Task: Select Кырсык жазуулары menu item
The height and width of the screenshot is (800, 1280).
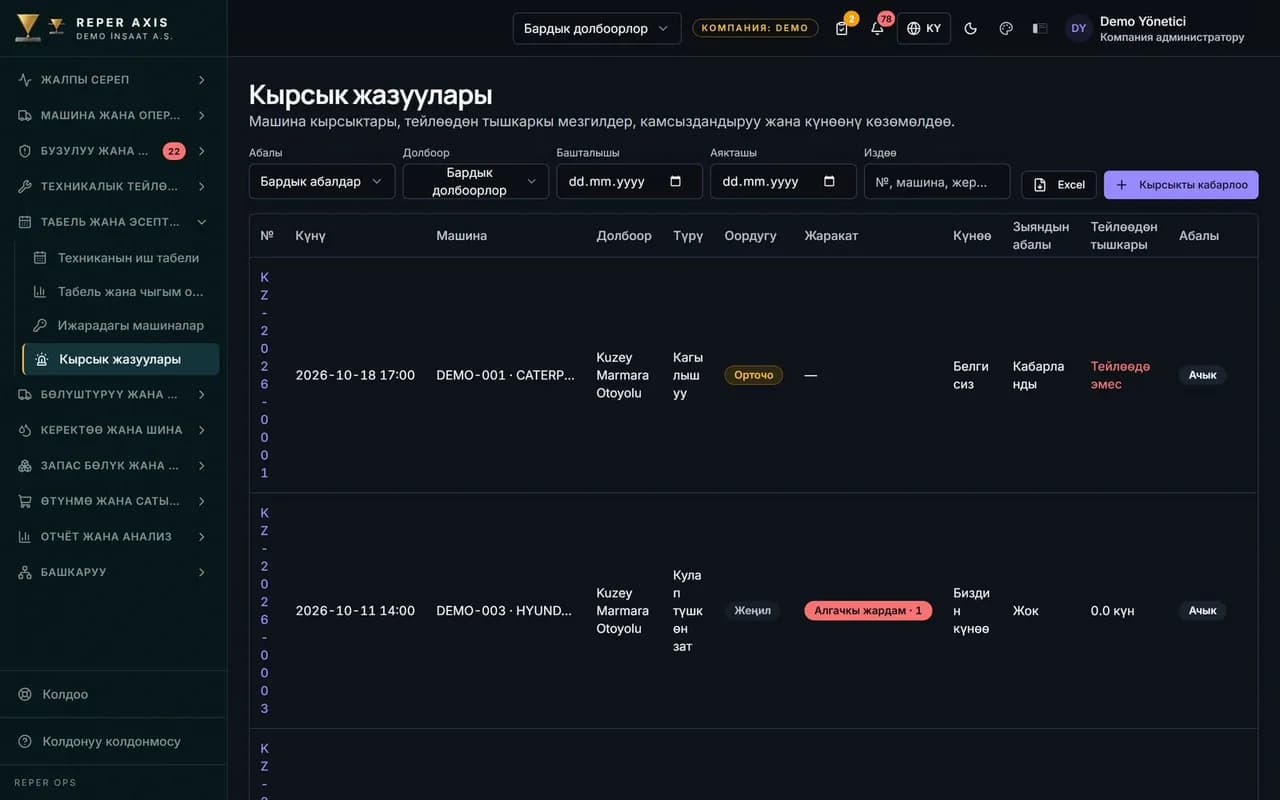Action: click(120, 359)
